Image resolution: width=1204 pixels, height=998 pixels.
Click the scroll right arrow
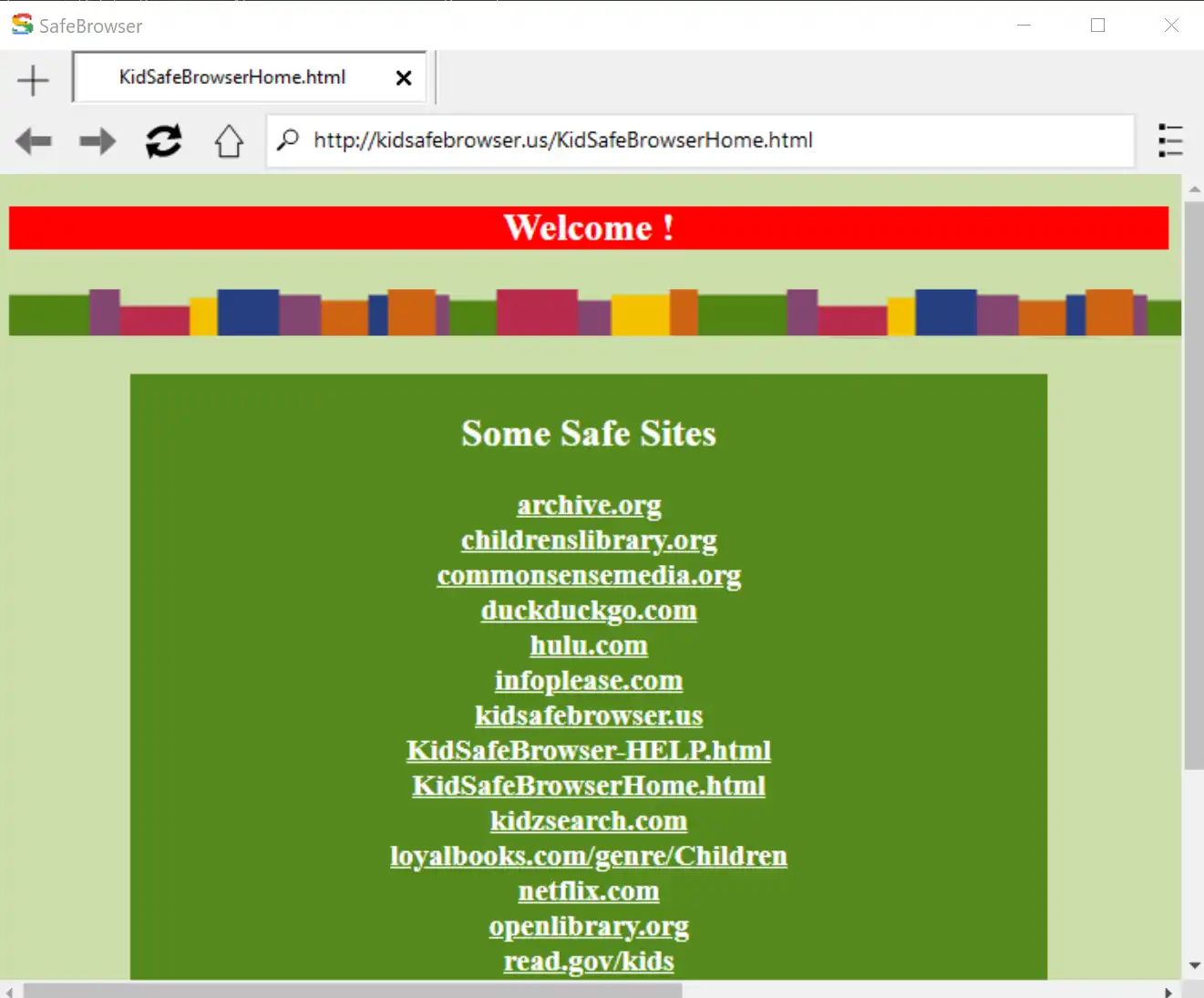point(1169,992)
